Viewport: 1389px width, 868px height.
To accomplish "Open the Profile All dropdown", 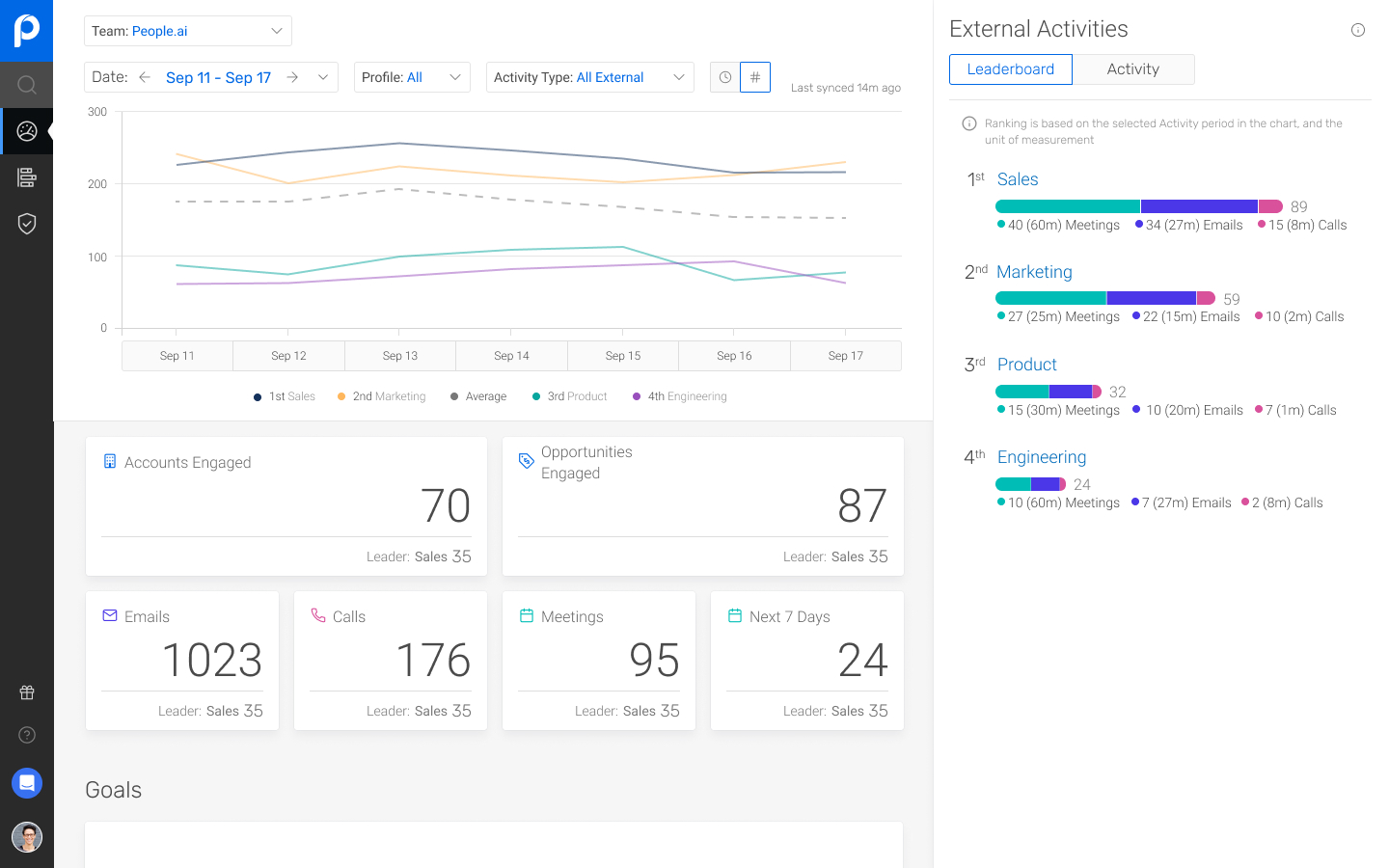I will pos(412,77).
